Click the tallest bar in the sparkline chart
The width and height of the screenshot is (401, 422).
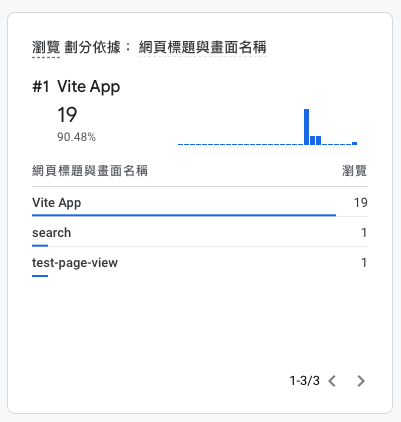point(306,127)
